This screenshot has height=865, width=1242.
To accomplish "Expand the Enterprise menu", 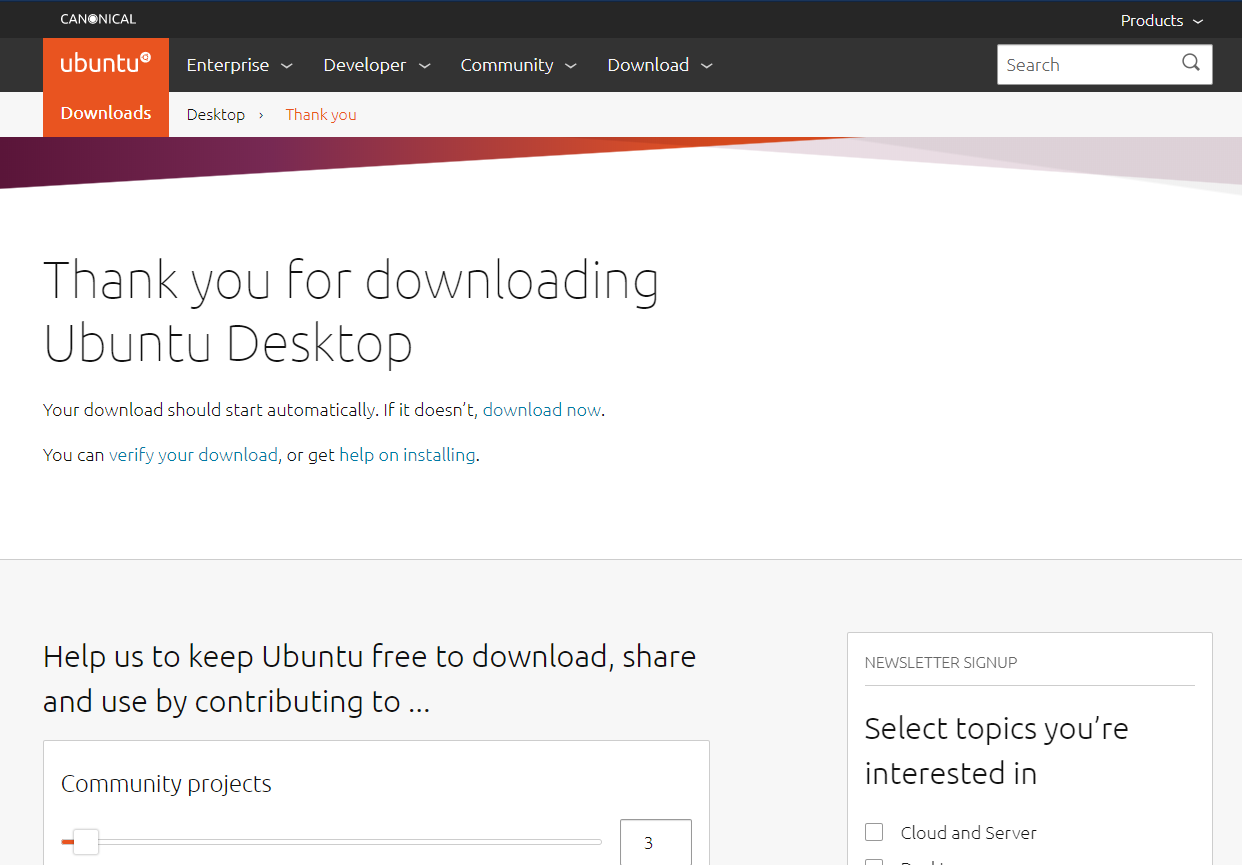I will point(239,65).
